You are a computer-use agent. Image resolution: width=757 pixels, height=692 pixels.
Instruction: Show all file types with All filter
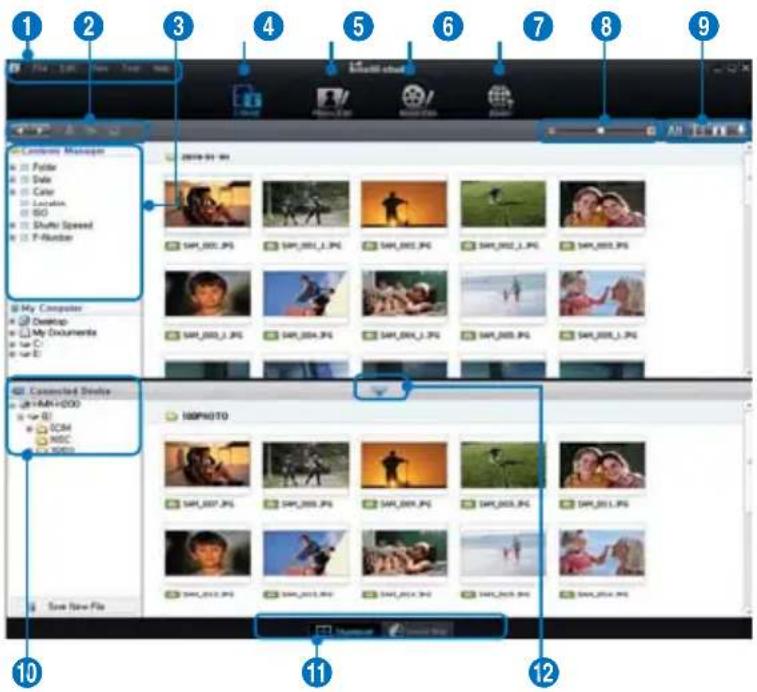click(674, 130)
